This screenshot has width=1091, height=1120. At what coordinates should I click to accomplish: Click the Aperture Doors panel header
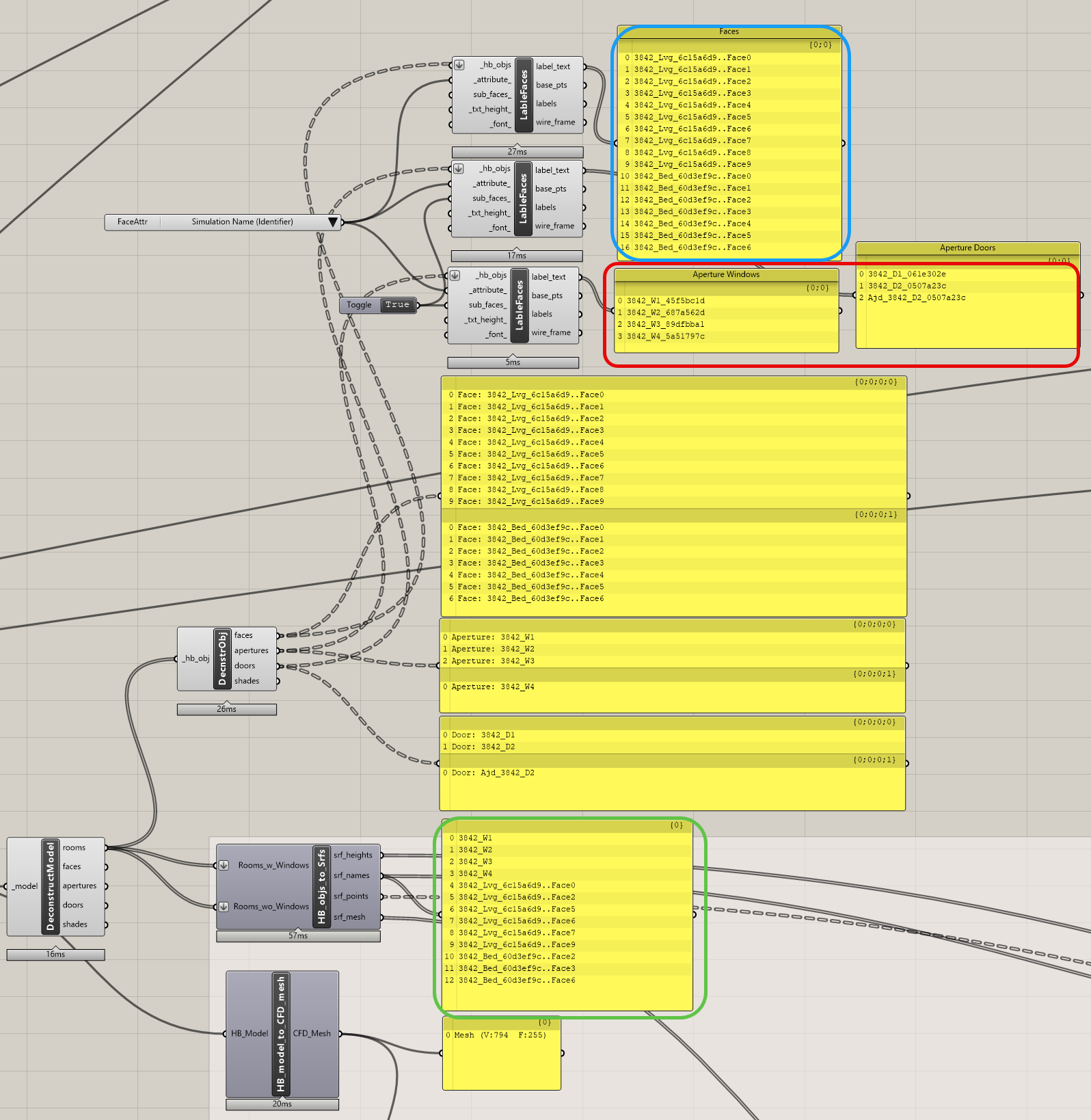pyautogui.click(x=967, y=248)
